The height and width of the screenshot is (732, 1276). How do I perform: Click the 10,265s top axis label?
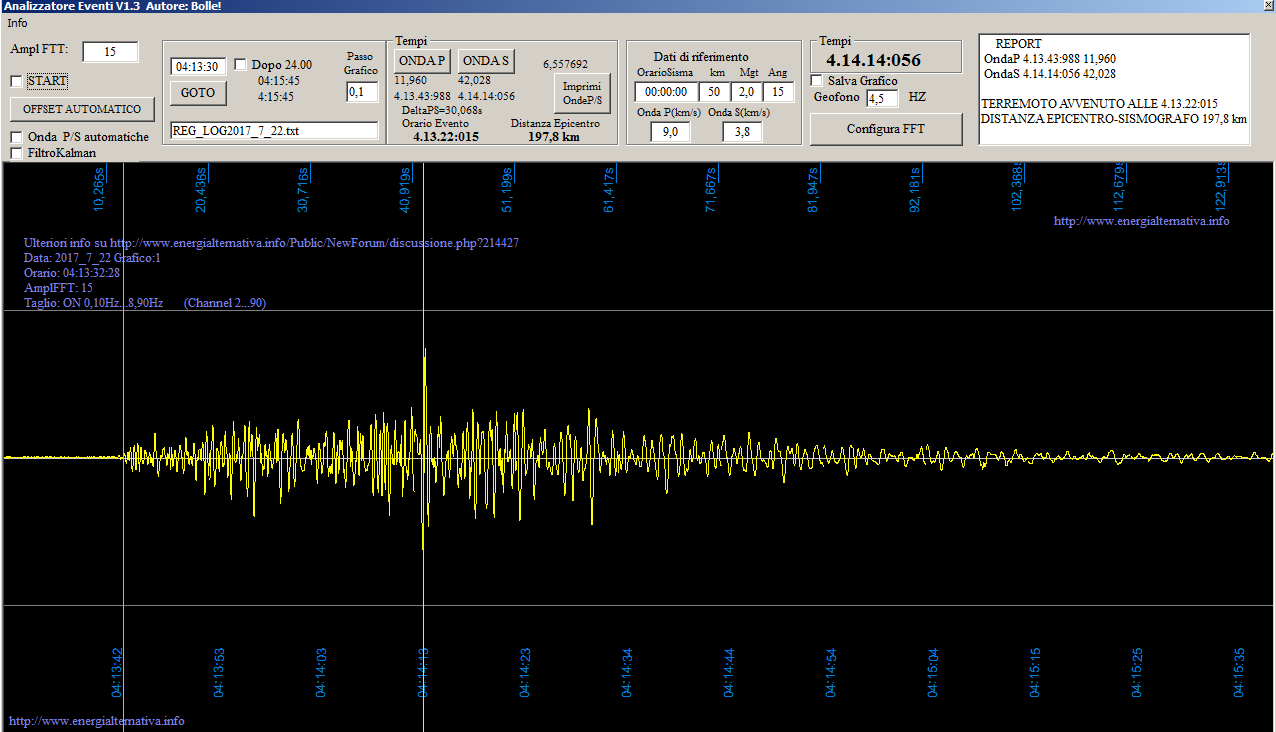coord(99,190)
